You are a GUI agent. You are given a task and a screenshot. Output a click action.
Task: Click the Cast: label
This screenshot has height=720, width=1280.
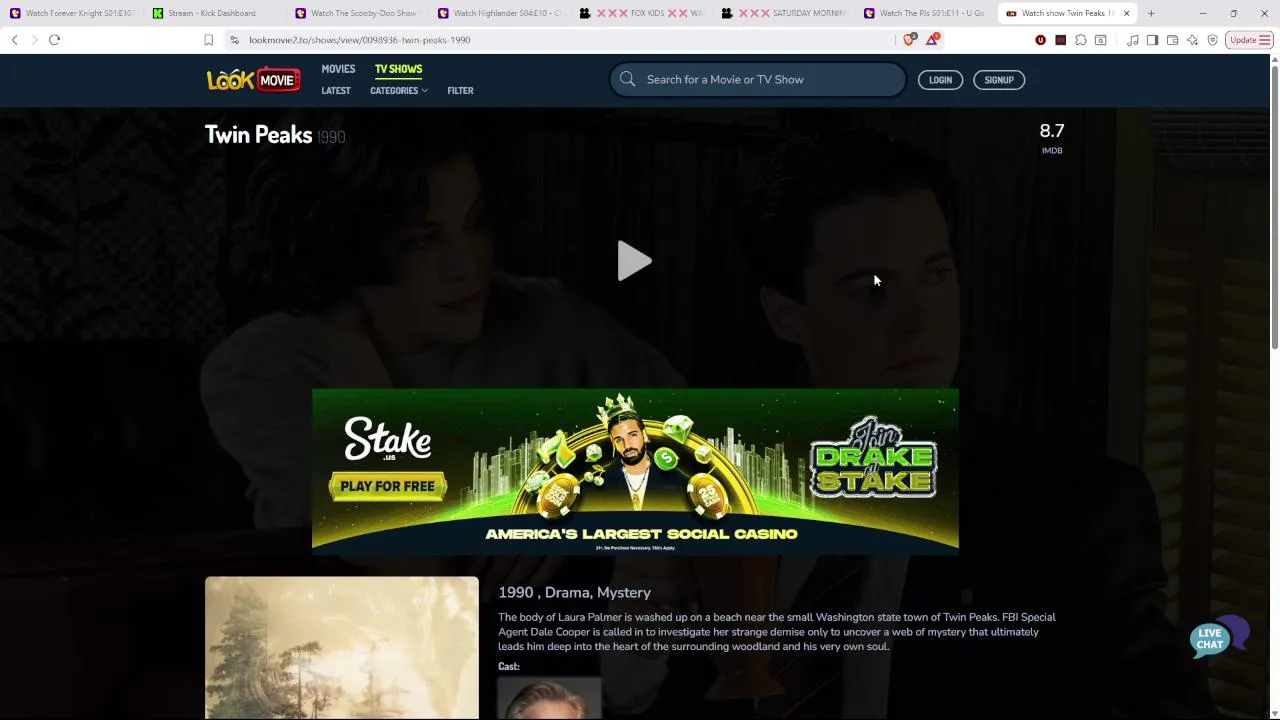(x=509, y=667)
